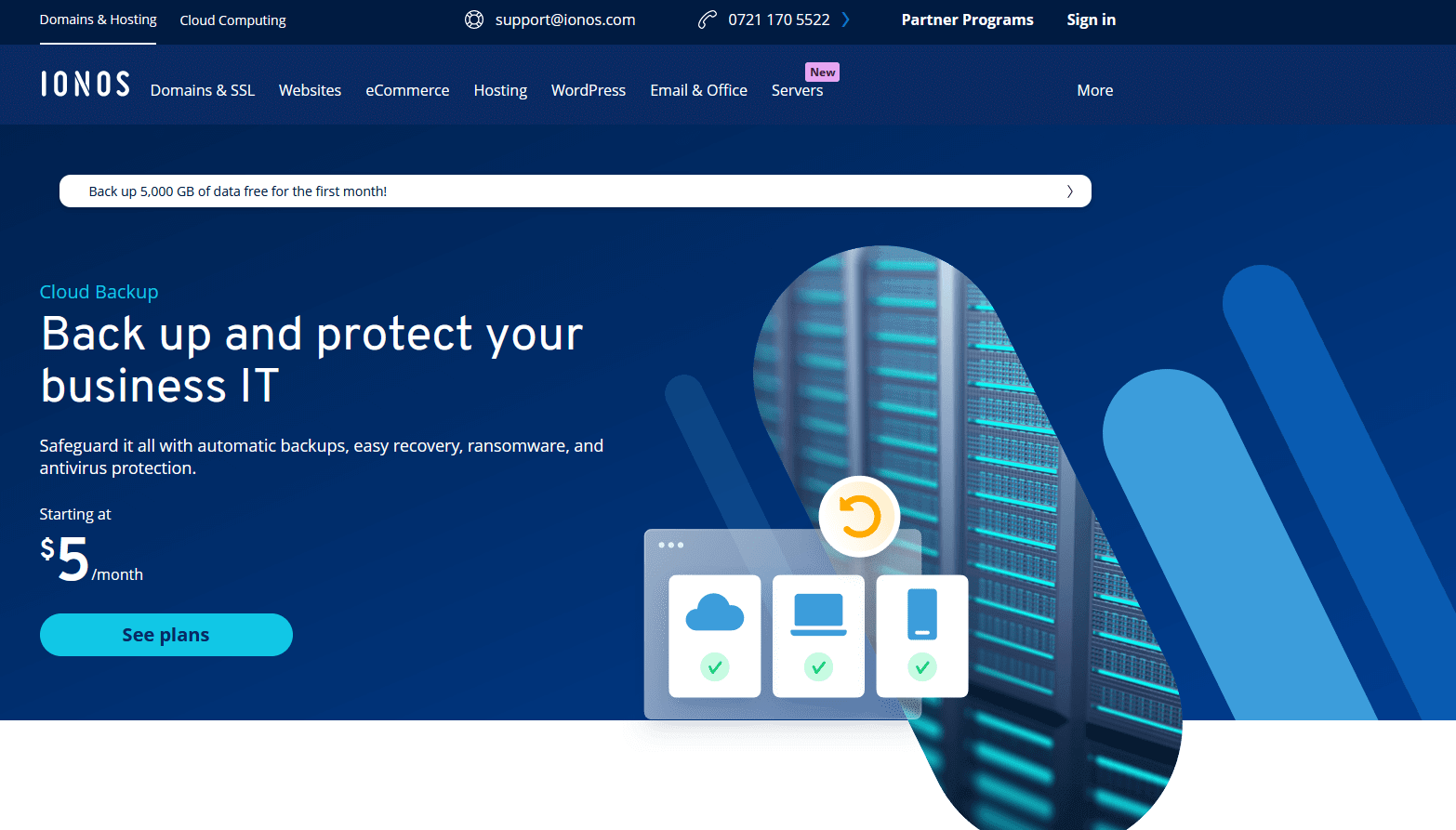Click the phone handset icon
This screenshot has width=1456, height=830.
708,20
